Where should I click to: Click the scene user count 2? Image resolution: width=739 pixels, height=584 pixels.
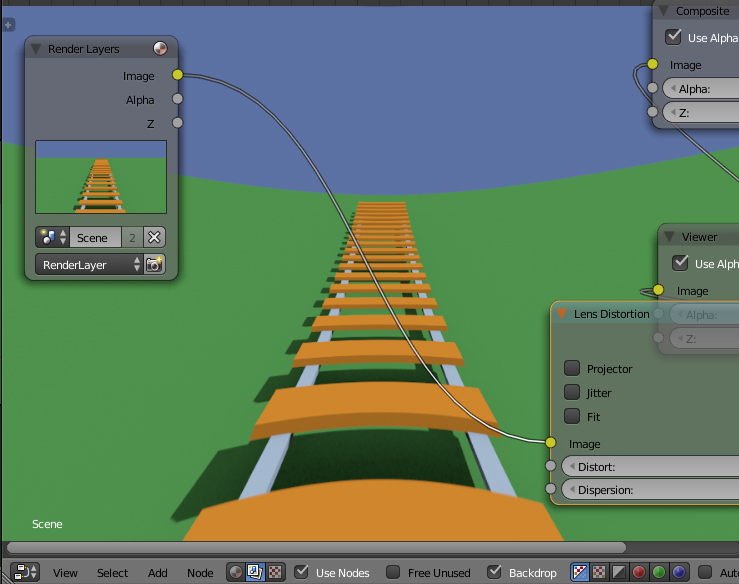click(132, 238)
